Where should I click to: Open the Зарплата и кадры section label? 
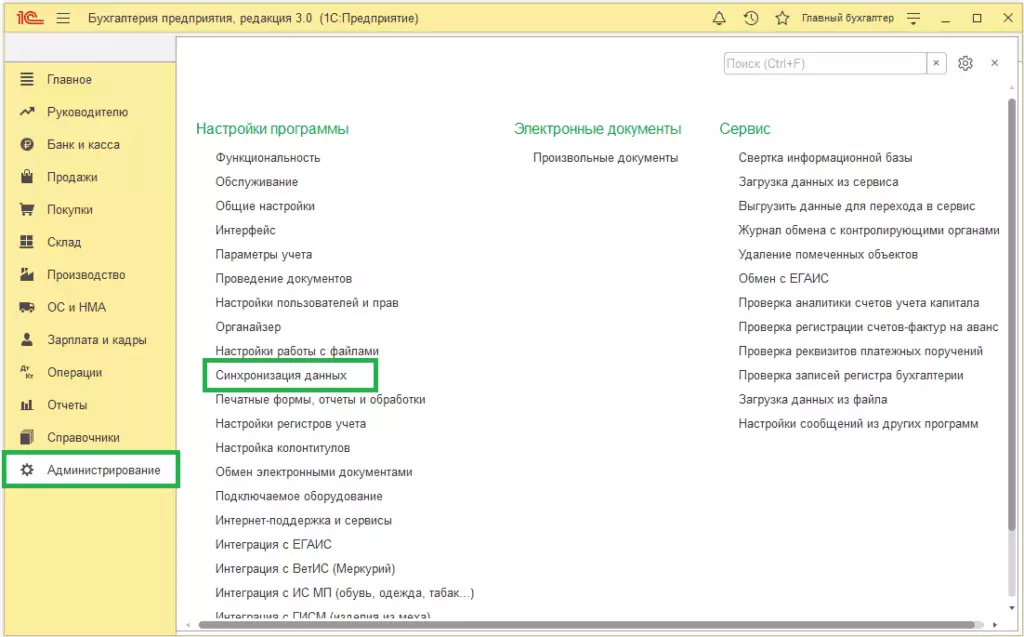pyautogui.click(x=97, y=340)
